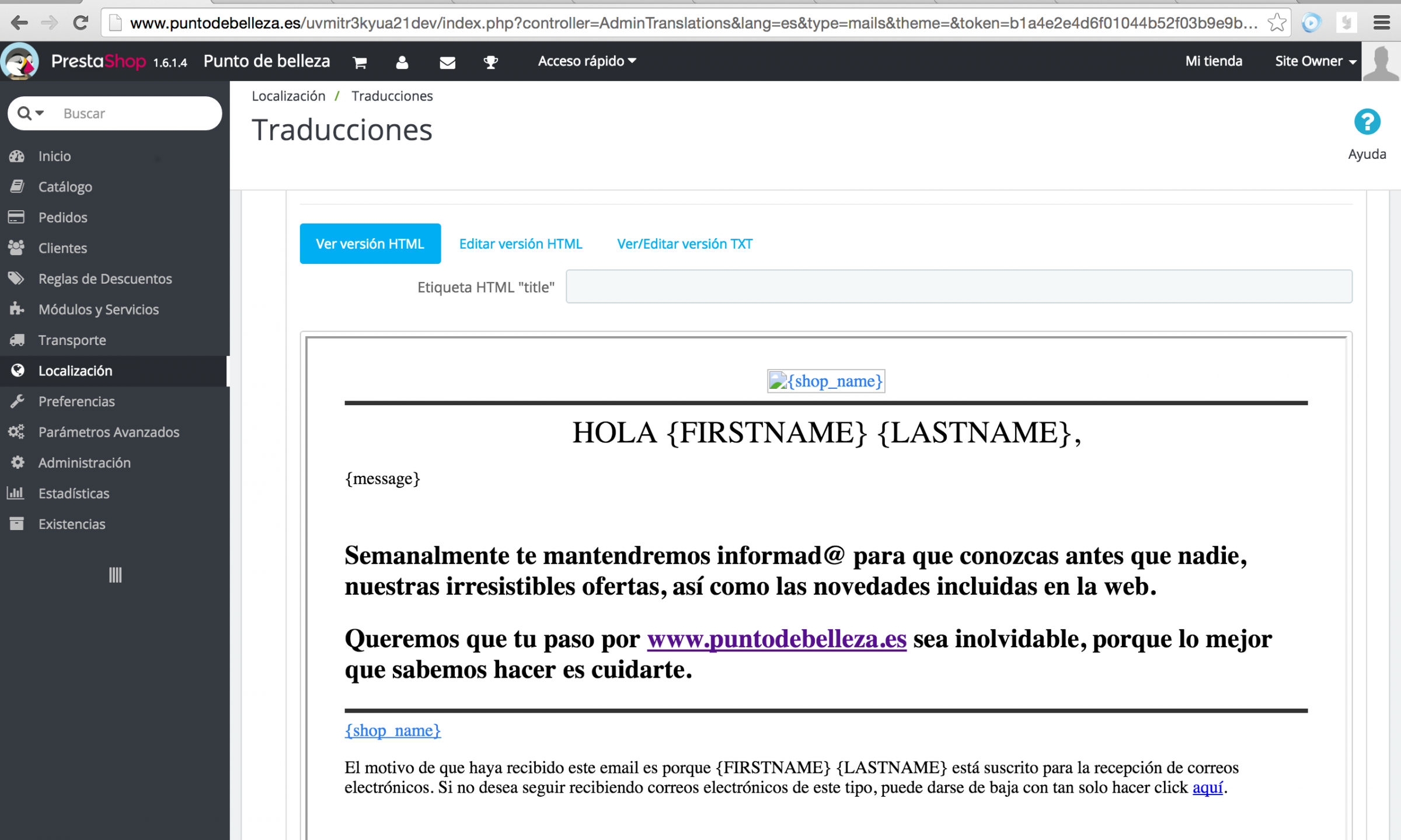Click the Etiqueta HTML title input field
Image resolution: width=1401 pixels, height=840 pixels.
pyautogui.click(x=958, y=287)
